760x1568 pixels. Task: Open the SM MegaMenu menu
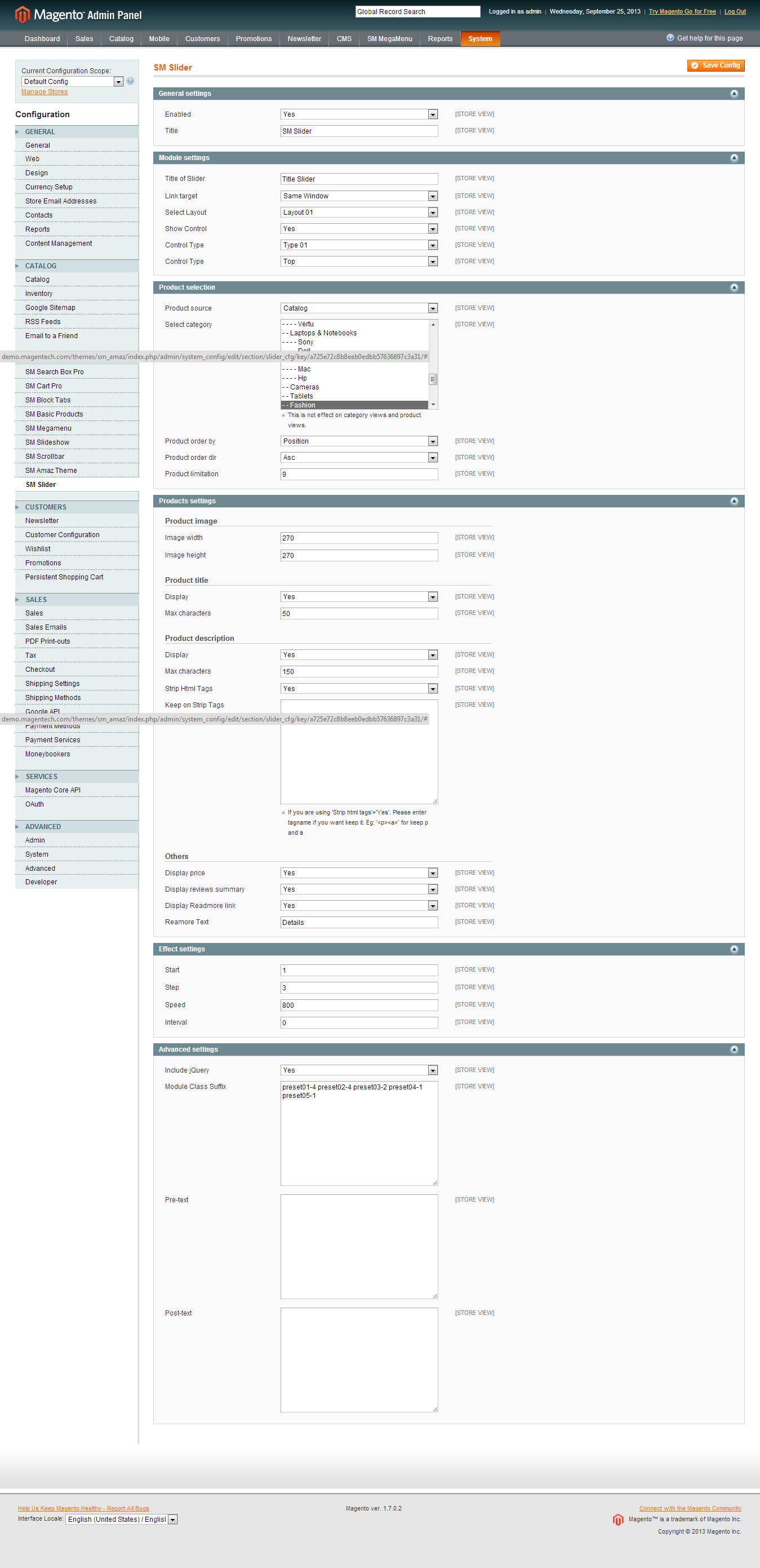coord(389,39)
